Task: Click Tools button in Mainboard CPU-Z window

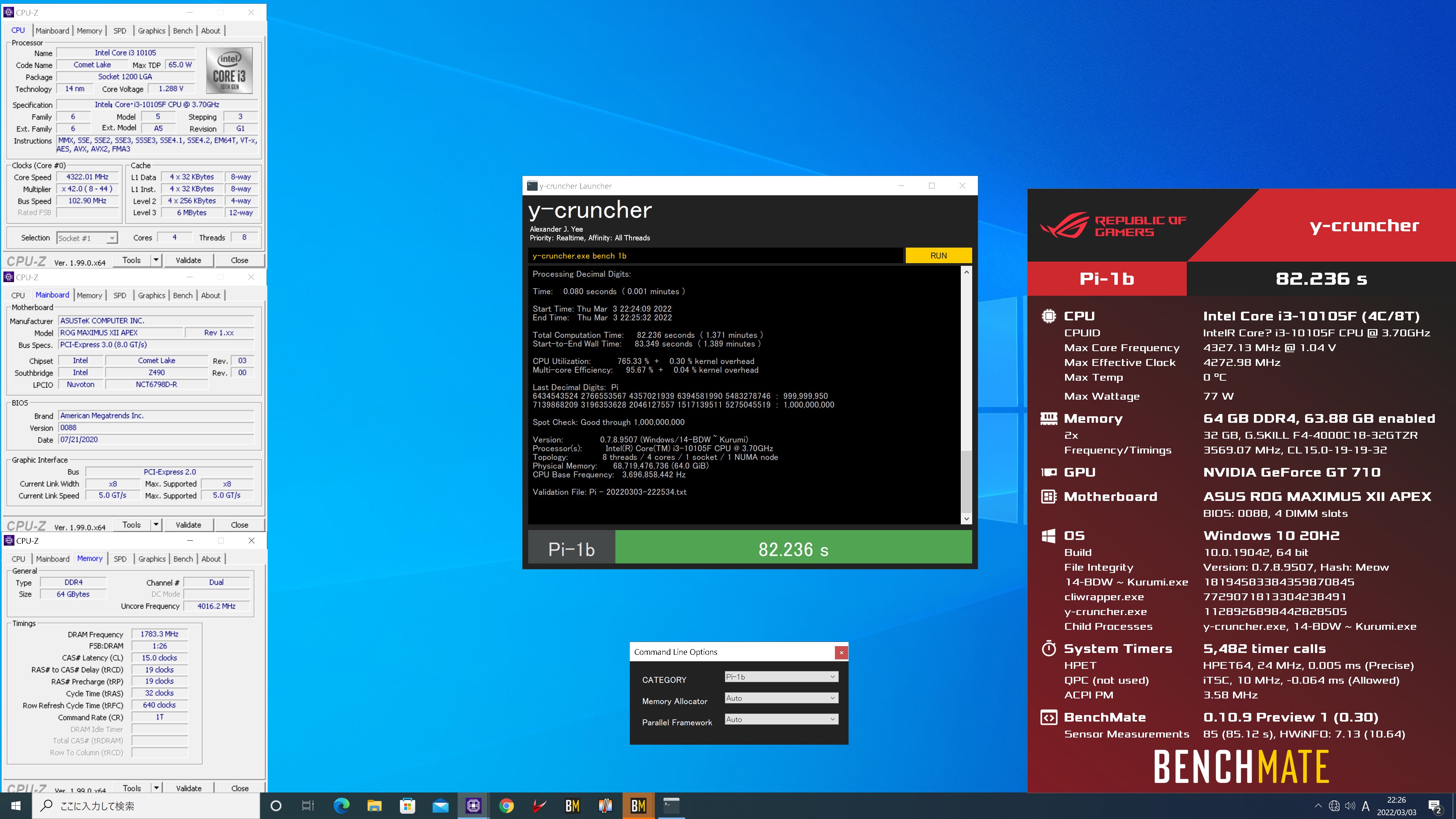Action: [x=132, y=524]
